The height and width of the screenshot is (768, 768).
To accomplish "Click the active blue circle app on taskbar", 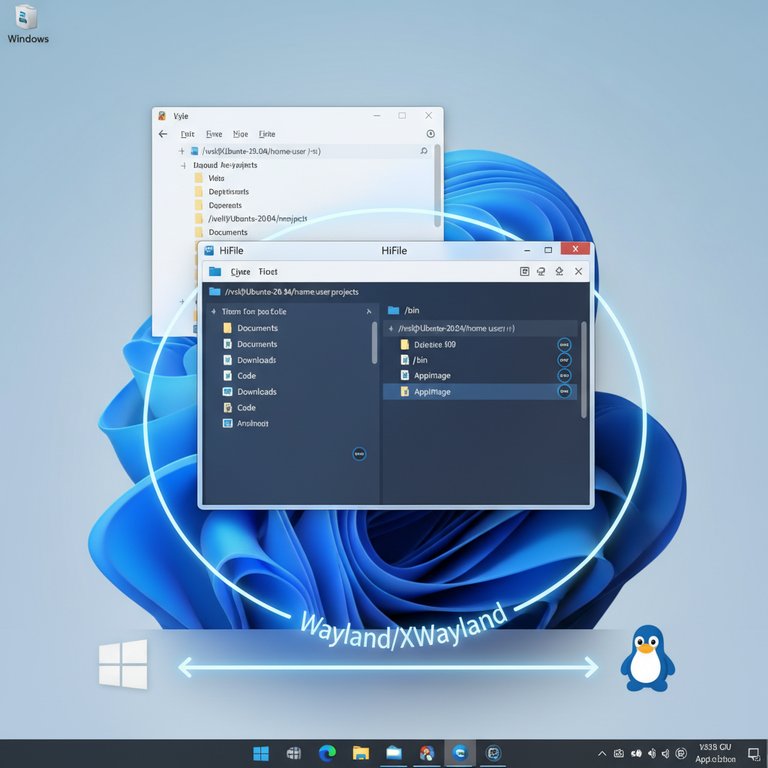I will (x=460, y=753).
